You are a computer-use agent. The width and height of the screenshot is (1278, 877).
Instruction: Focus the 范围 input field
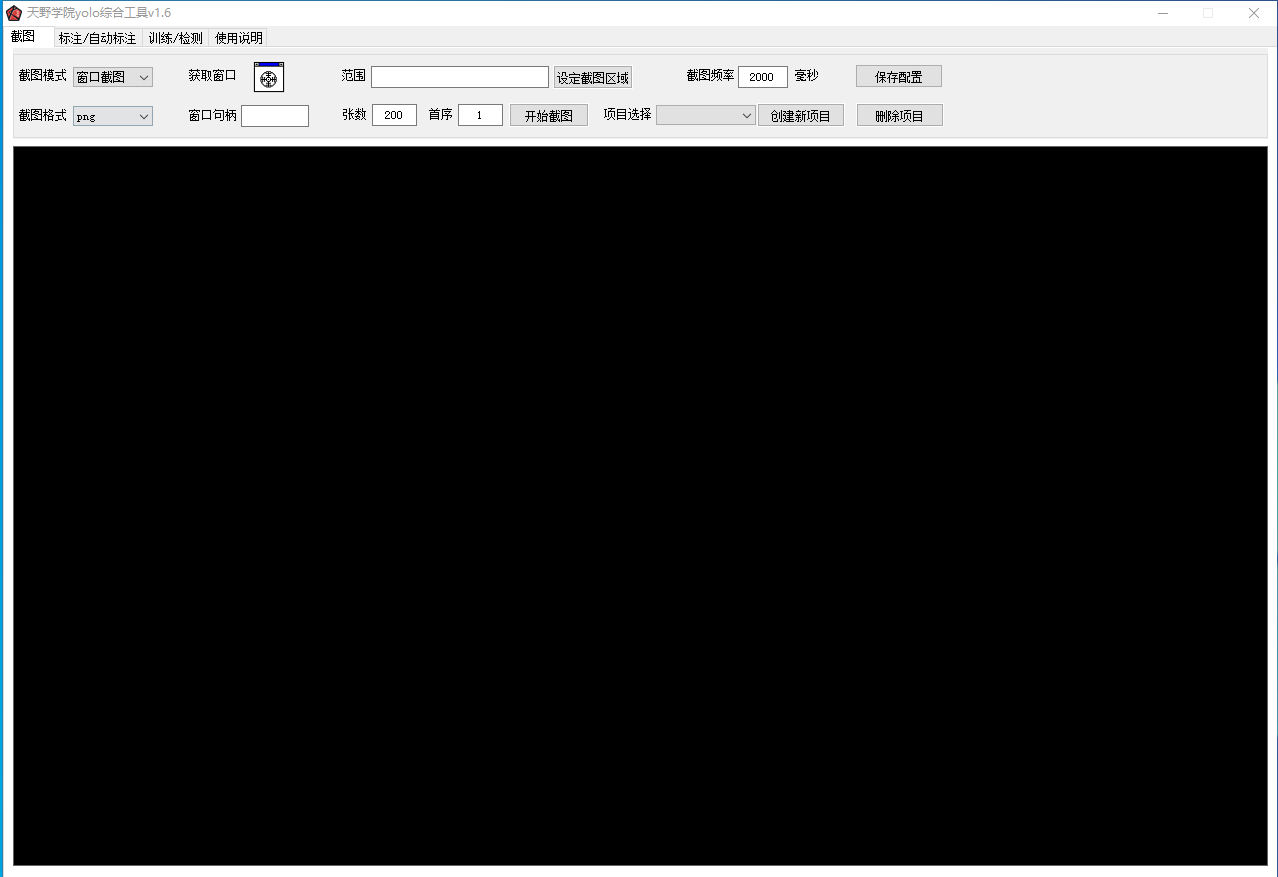pyautogui.click(x=460, y=77)
